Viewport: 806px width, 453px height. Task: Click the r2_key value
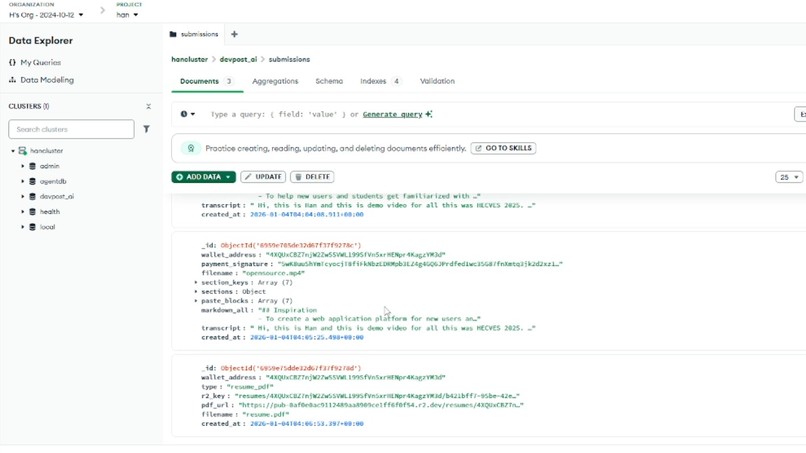[377, 396]
